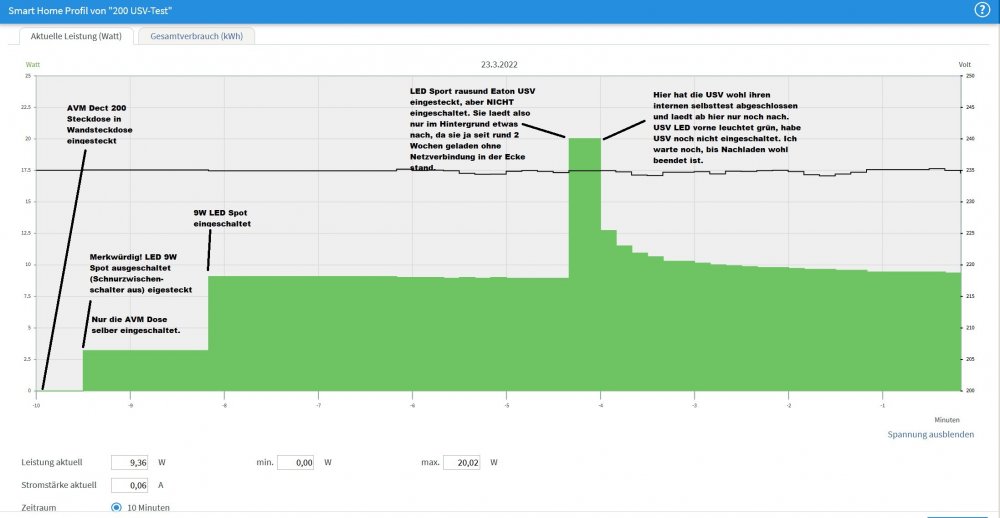Click the -4 tick on the minutes axis

point(600,405)
